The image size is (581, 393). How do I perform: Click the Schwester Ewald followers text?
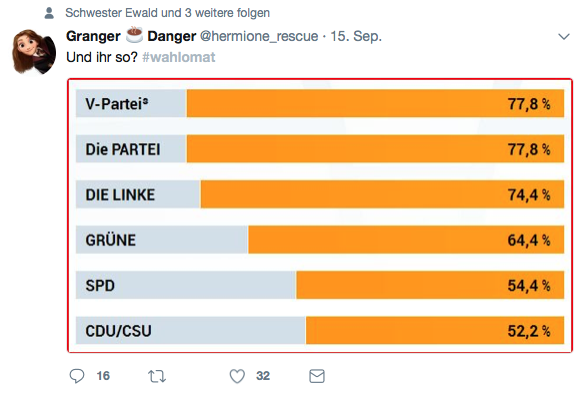click(x=167, y=13)
